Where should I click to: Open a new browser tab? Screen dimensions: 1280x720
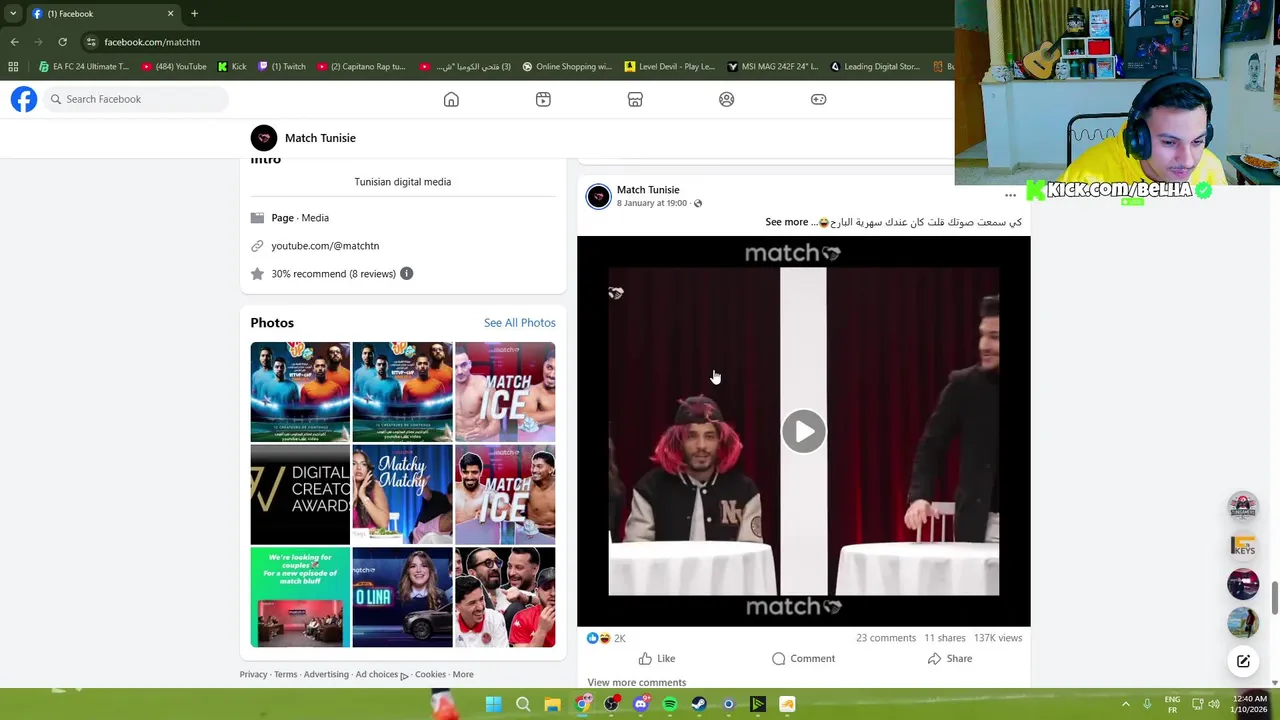tap(194, 14)
